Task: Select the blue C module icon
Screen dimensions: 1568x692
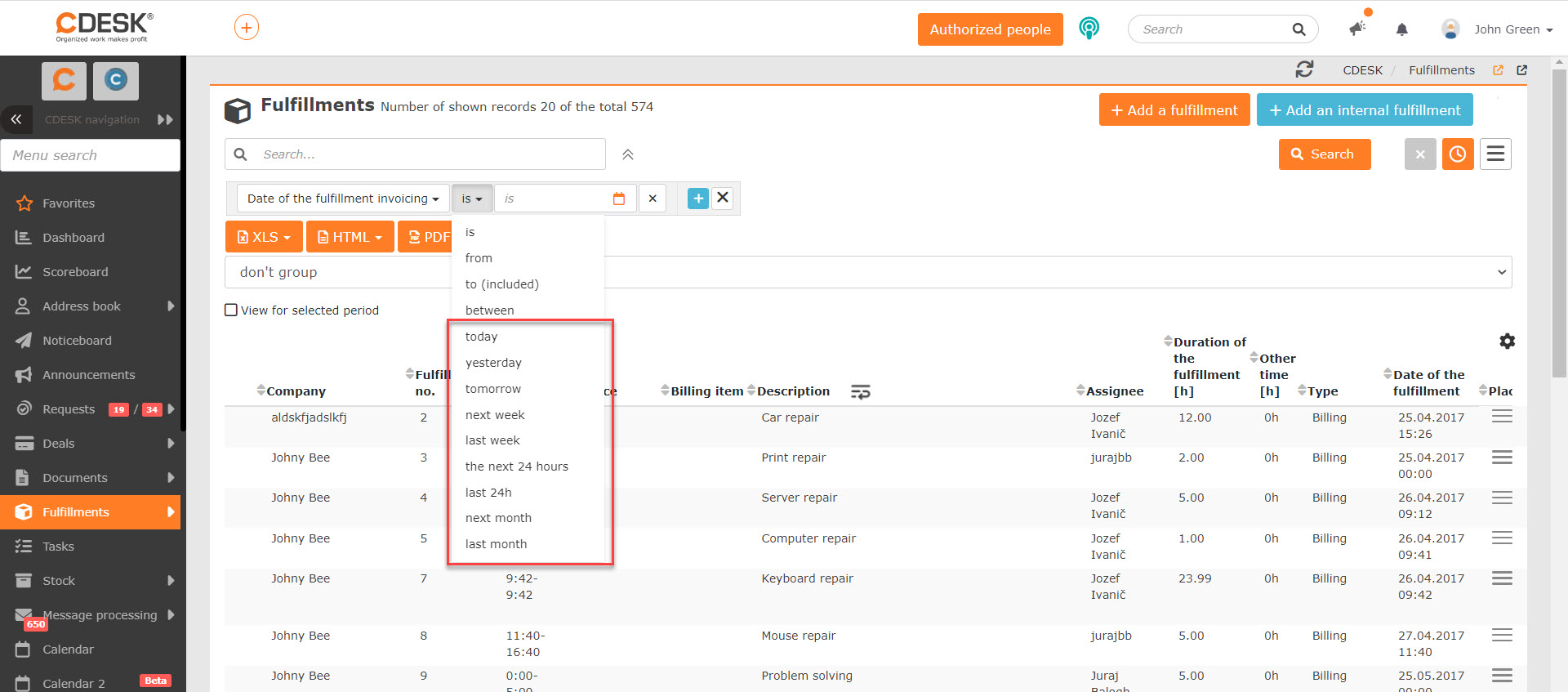Action: pyautogui.click(x=115, y=80)
